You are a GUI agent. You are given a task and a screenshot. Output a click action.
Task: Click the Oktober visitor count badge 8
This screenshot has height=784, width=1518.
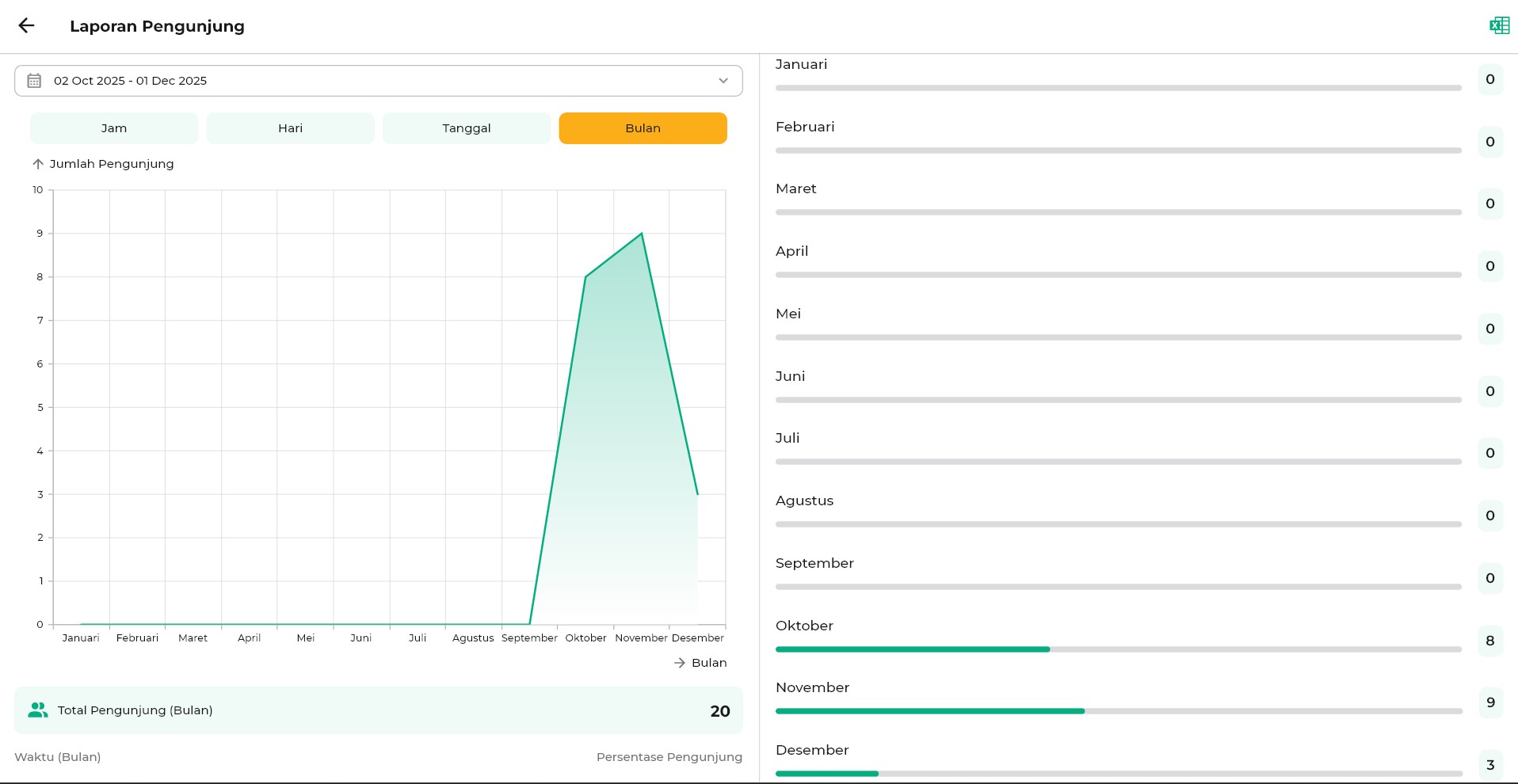click(1489, 641)
